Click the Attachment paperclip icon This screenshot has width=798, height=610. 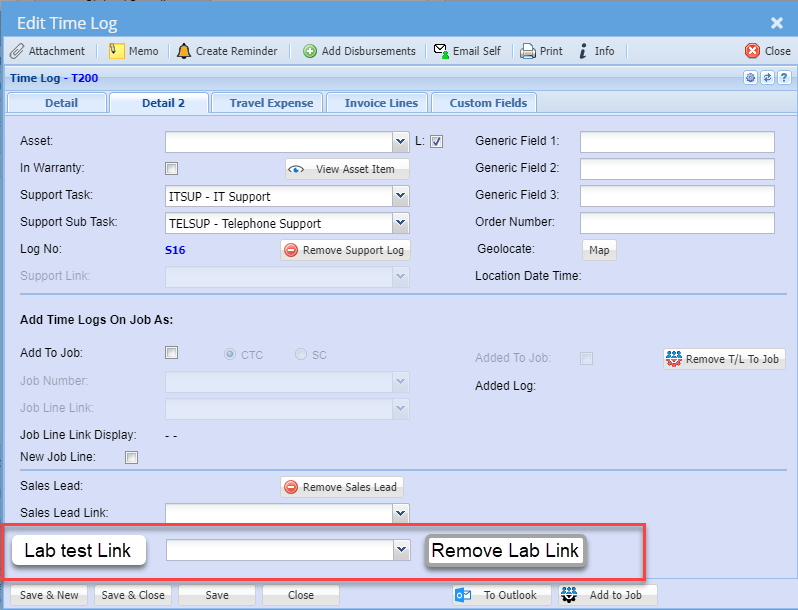coord(16,51)
